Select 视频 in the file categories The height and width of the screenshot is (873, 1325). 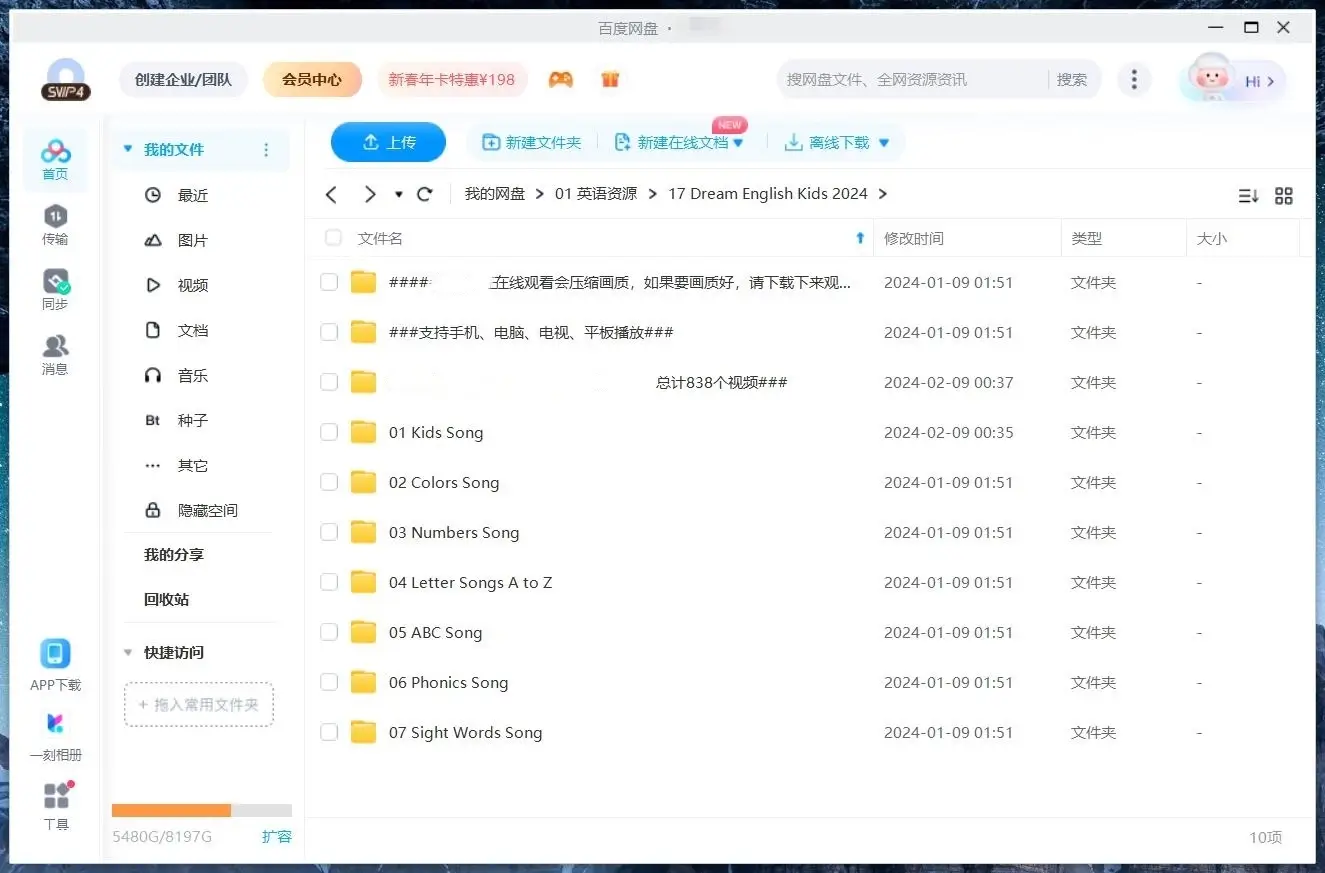click(192, 286)
